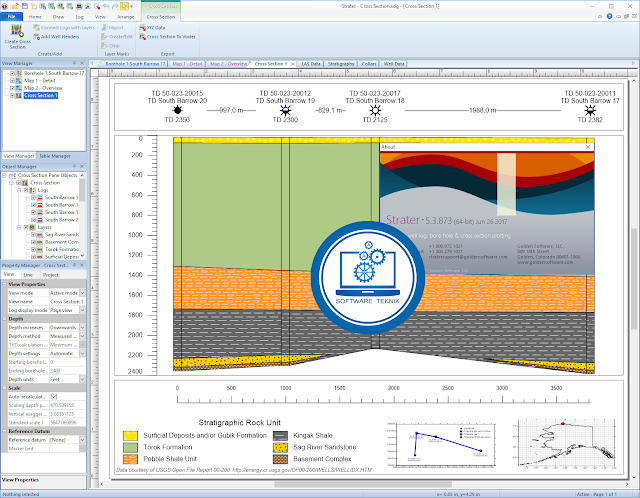Switch to Map 1 - Detail document tab

click(187, 64)
